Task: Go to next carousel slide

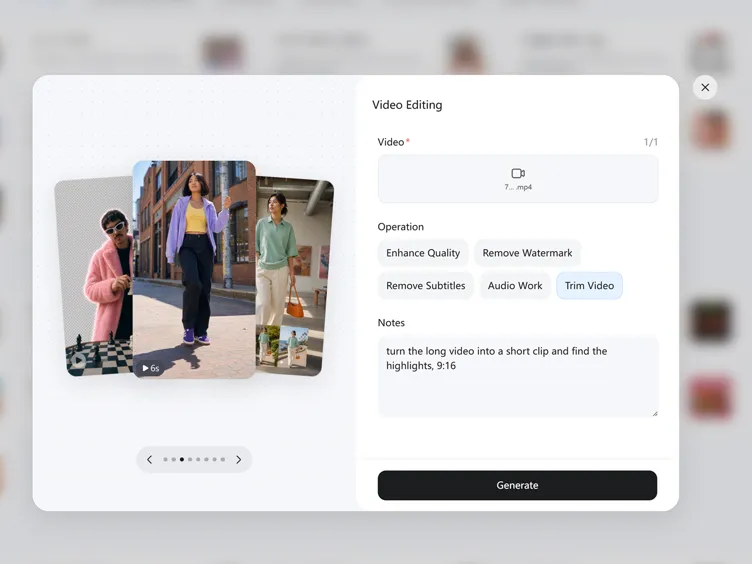Action: (238, 459)
